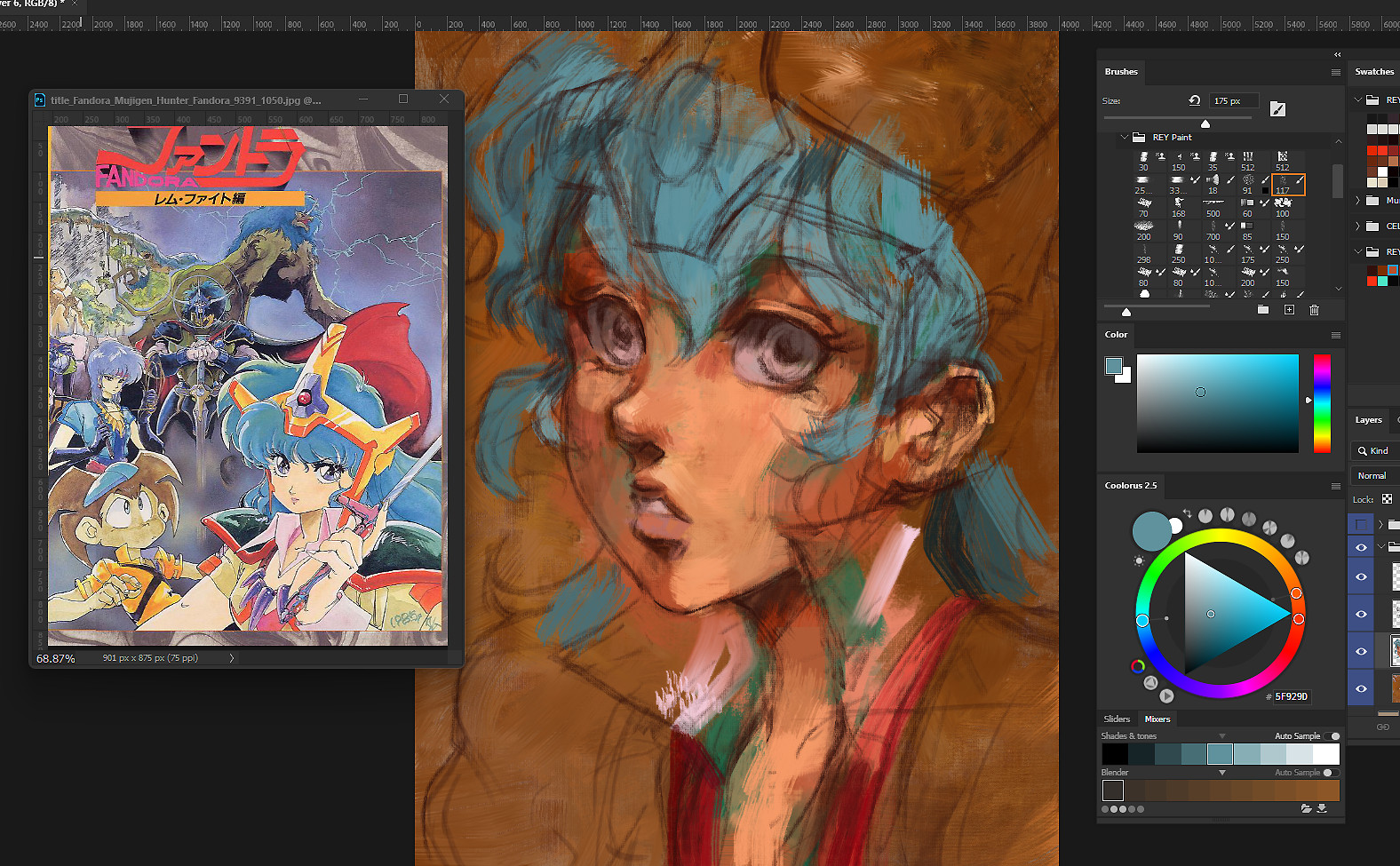The image size is (1400, 866).
Task: Click the hue spectrum slider in Color panel
Action: pos(1322,402)
